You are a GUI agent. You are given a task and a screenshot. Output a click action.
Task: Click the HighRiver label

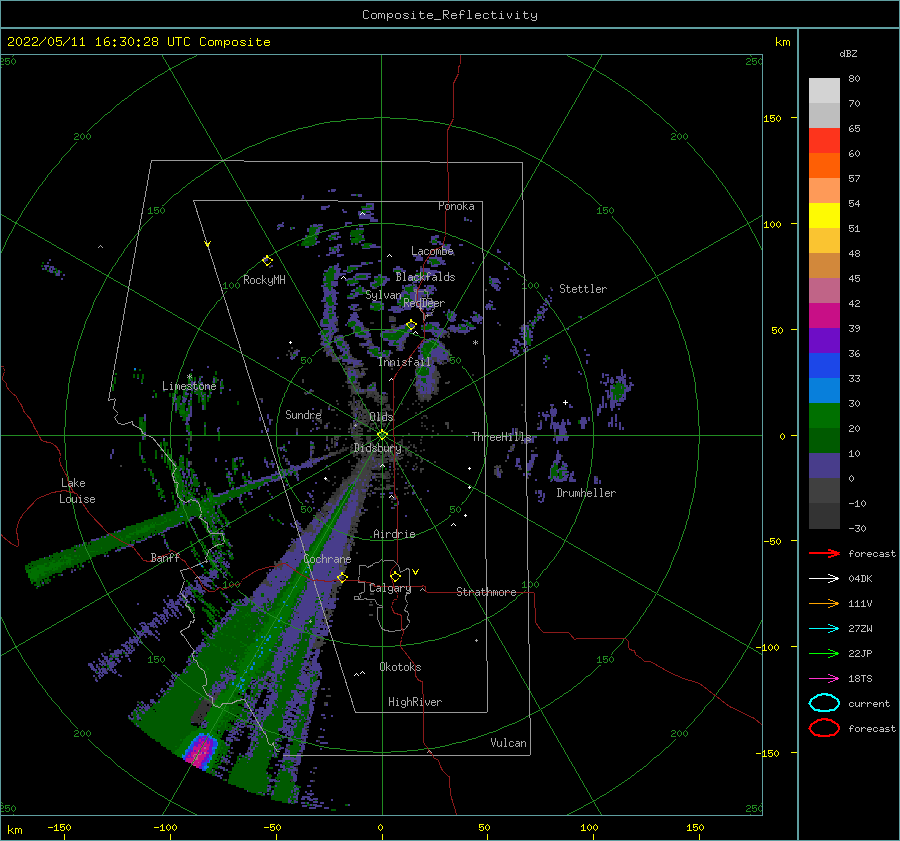pos(414,702)
